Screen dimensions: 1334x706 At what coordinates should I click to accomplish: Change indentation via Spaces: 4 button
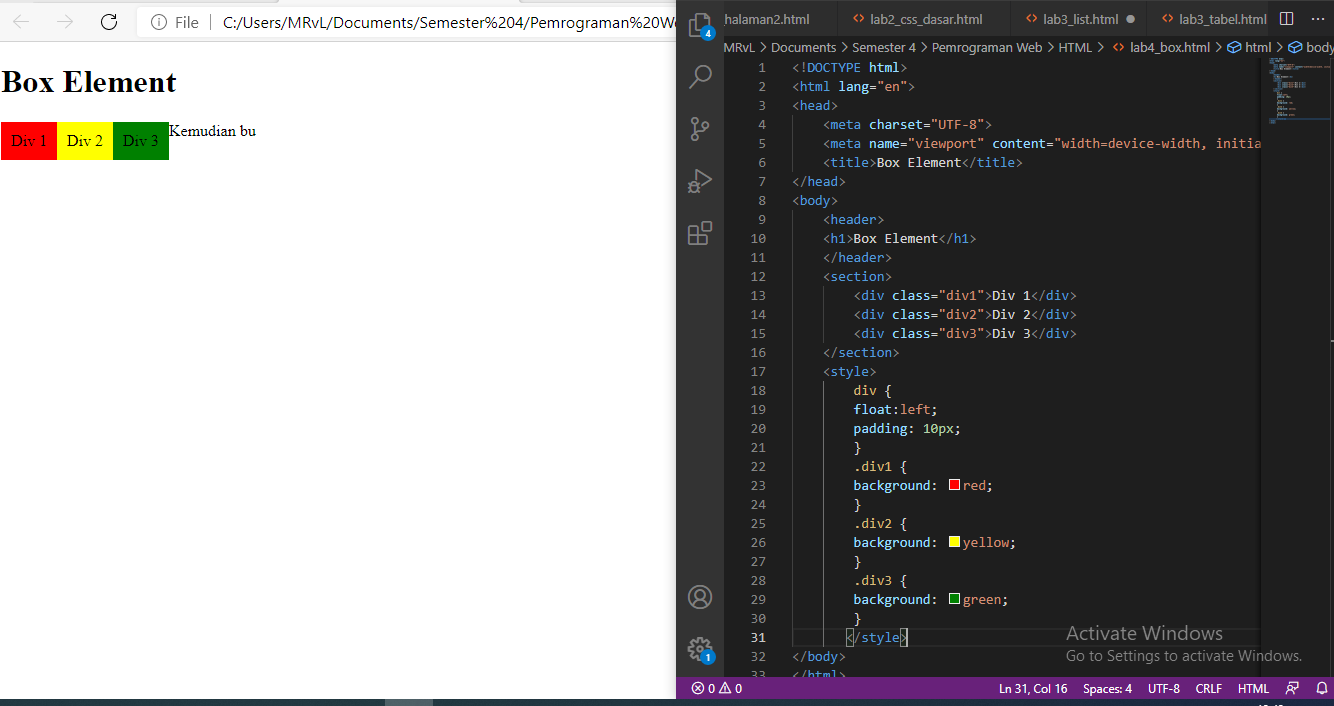coord(1107,688)
